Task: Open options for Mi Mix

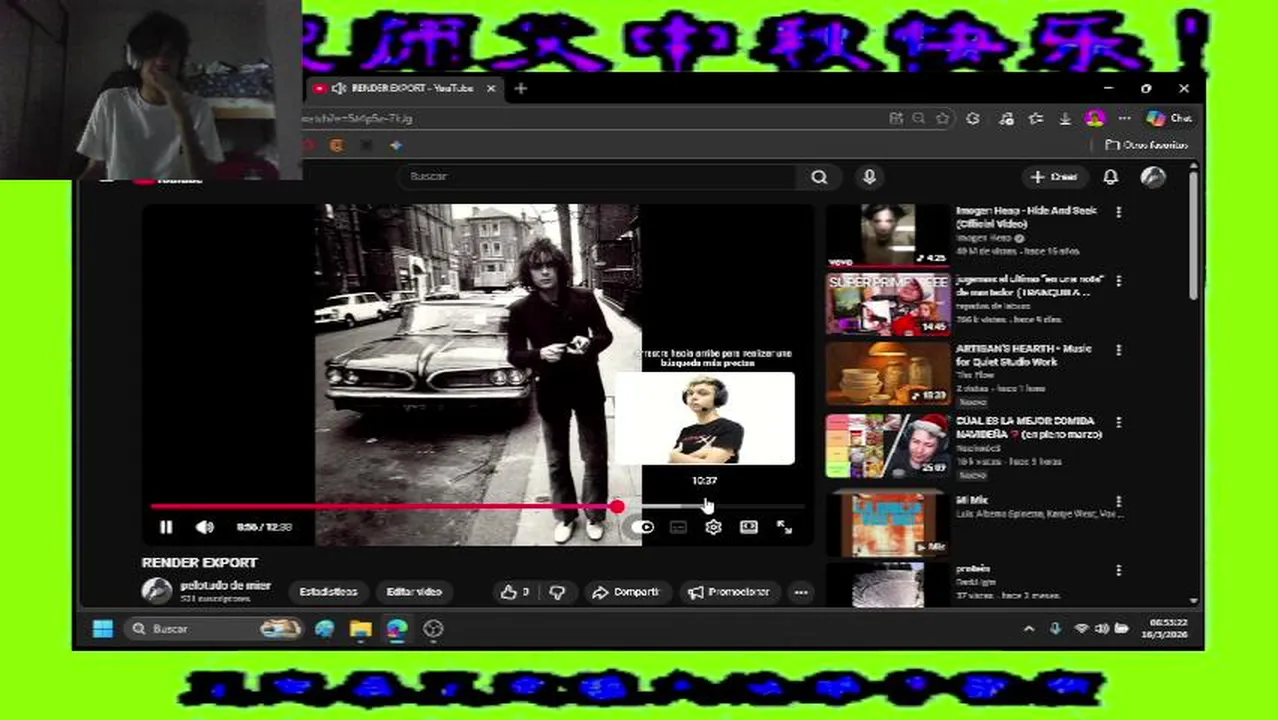Action: click(x=1118, y=502)
